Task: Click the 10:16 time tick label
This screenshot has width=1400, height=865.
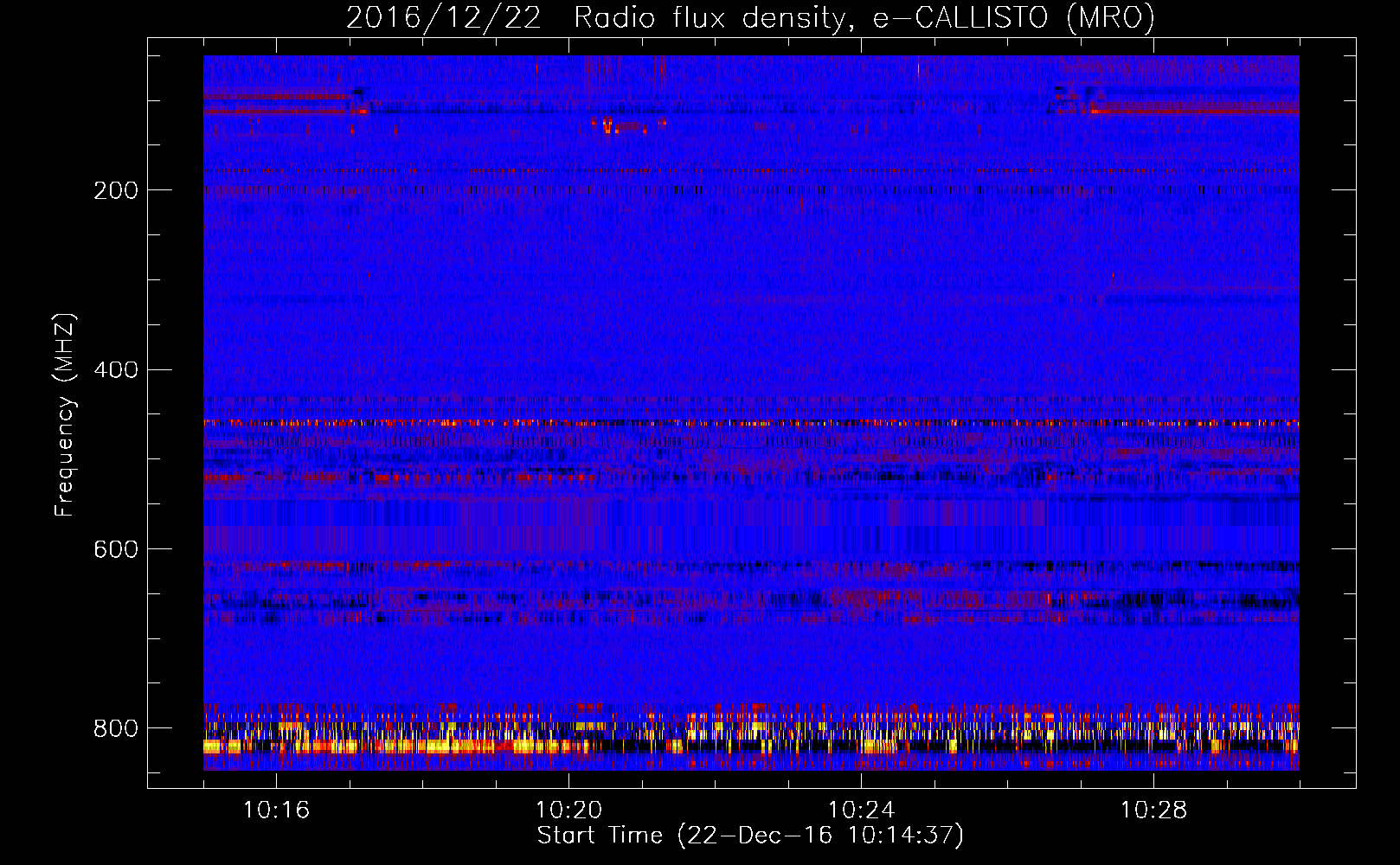Action: point(276,811)
